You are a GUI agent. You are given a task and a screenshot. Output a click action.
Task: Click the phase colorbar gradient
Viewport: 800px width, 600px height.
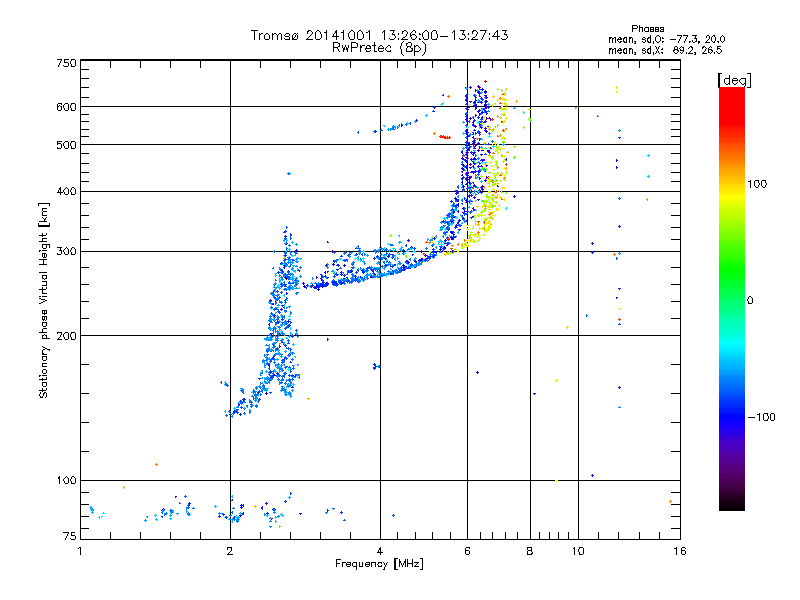[x=732, y=298]
